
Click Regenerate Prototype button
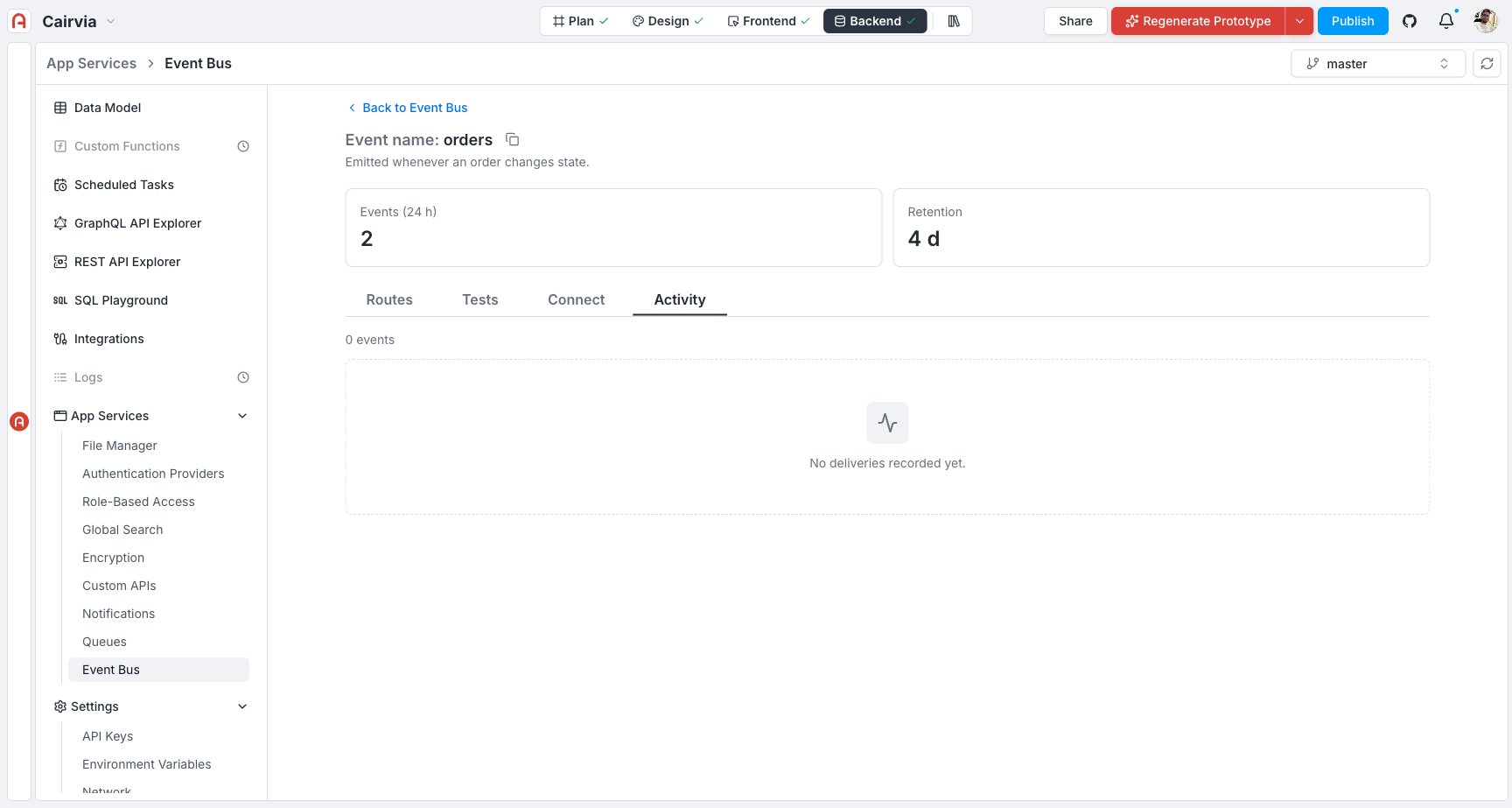coord(1198,21)
